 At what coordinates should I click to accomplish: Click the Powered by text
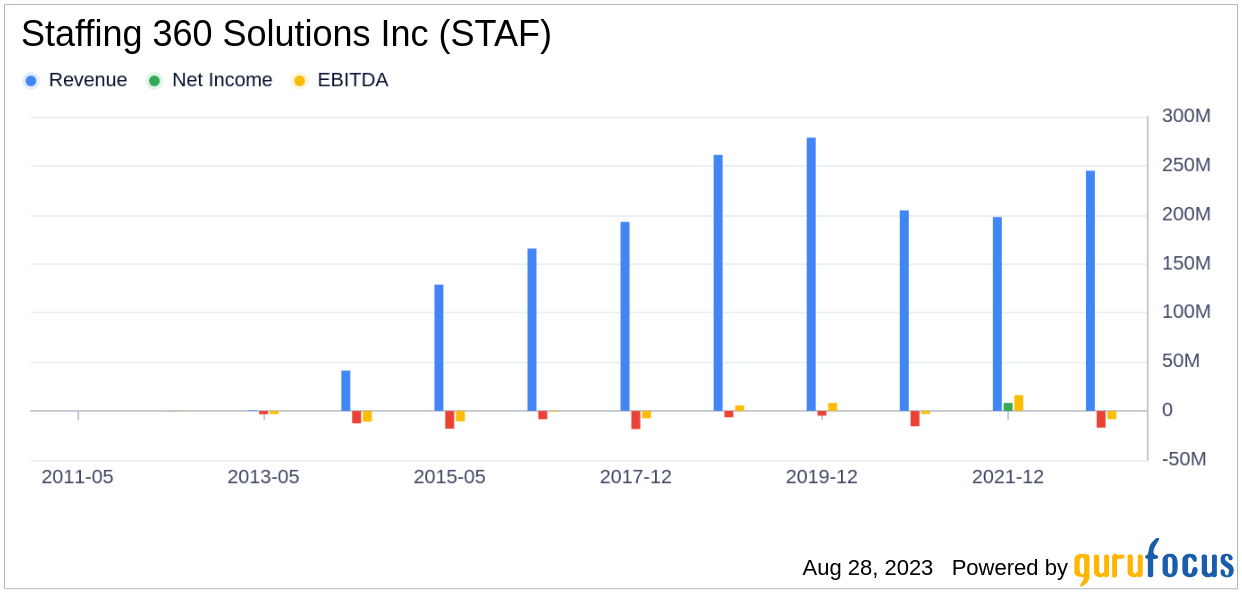[1010, 568]
